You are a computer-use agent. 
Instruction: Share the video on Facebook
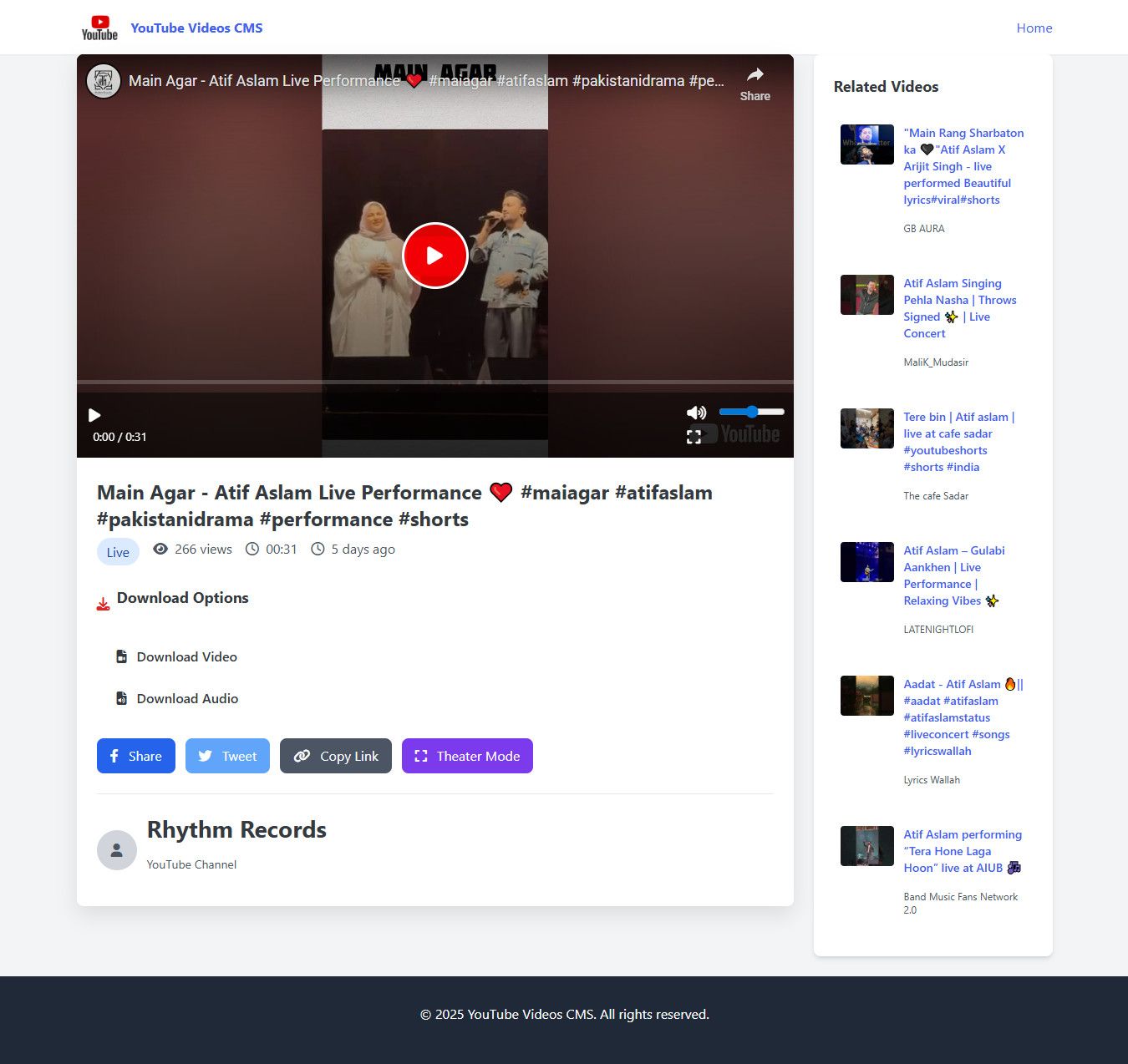coord(136,756)
